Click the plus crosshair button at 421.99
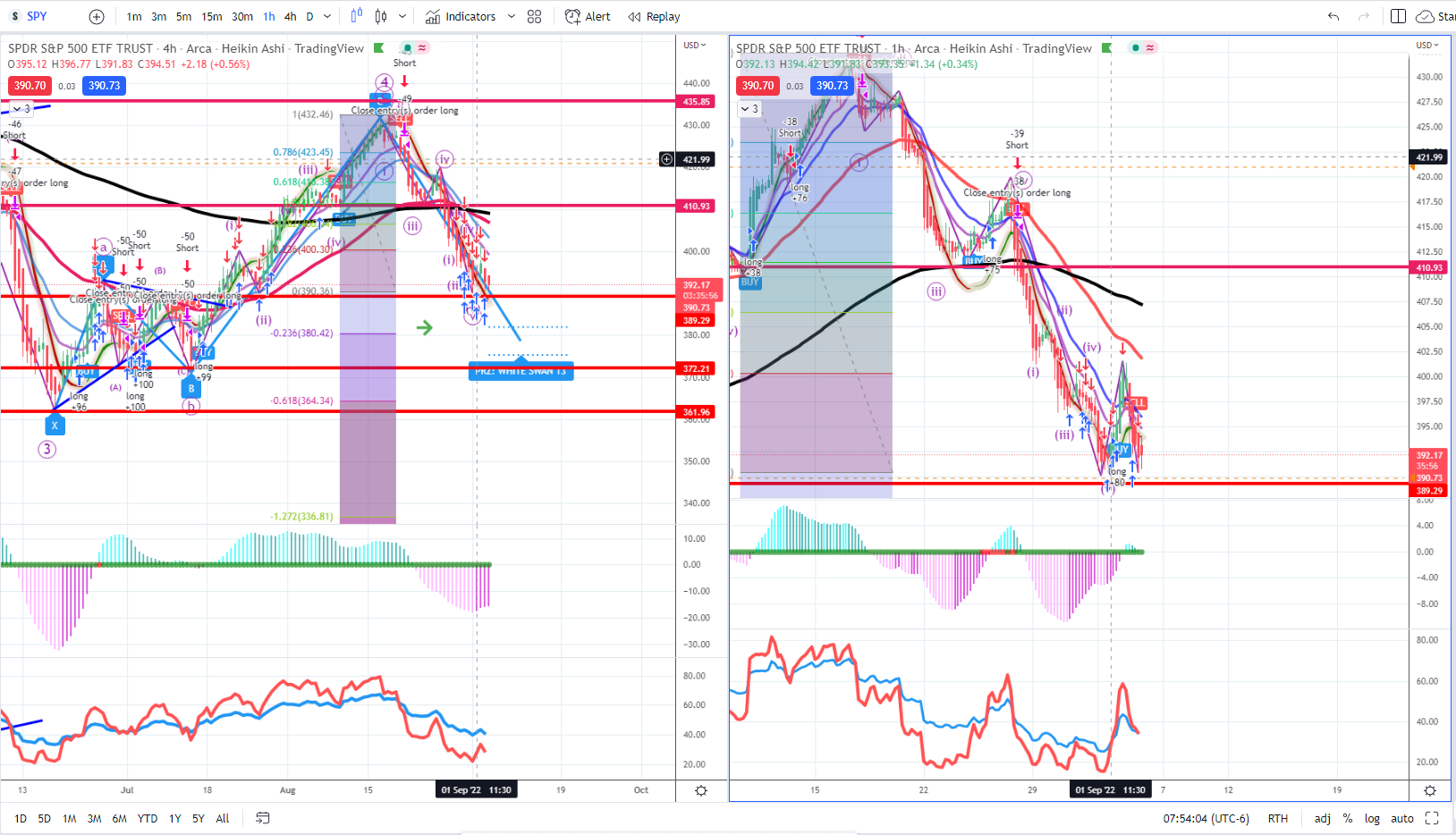1456x835 pixels. (x=666, y=159)
